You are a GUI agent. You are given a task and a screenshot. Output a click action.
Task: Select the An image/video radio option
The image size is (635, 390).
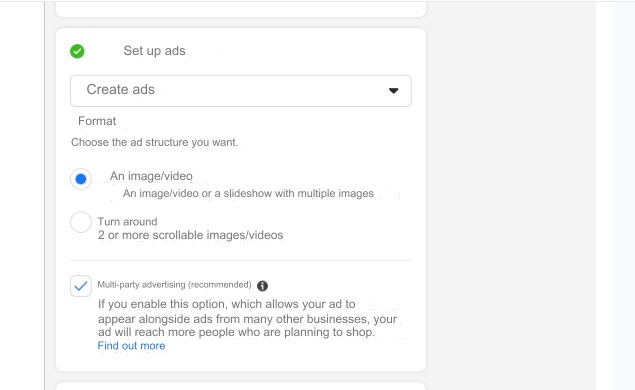[81, 179]
